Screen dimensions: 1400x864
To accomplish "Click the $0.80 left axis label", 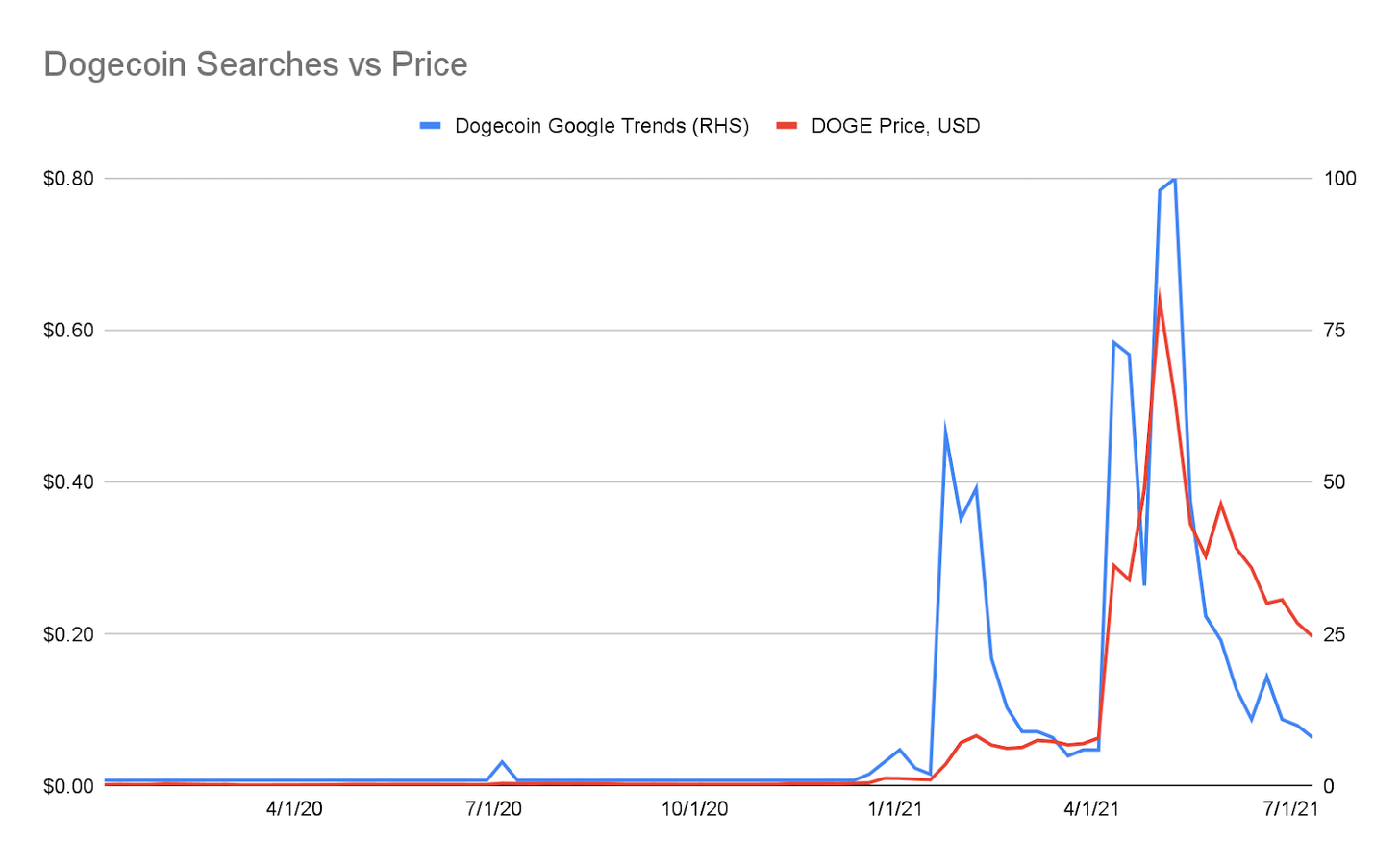I will pyautogui.click(x=67, y=179).
